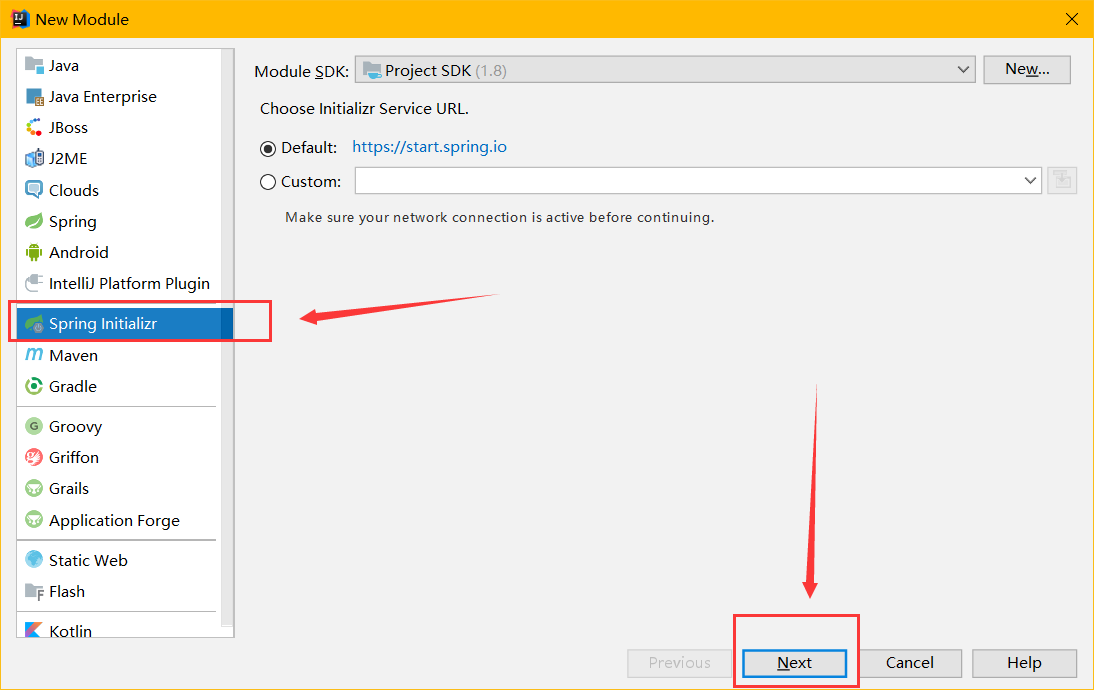This screenshot has height=690, width=1094.
Task: Click the disabled Previous button
Action: (679, 663)
